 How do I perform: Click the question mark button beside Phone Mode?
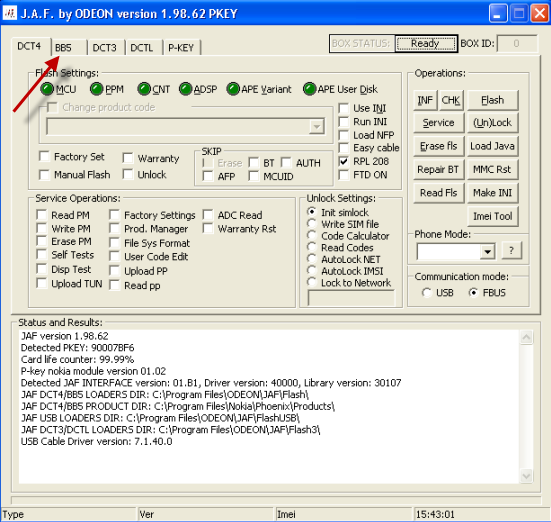[511, 251]
